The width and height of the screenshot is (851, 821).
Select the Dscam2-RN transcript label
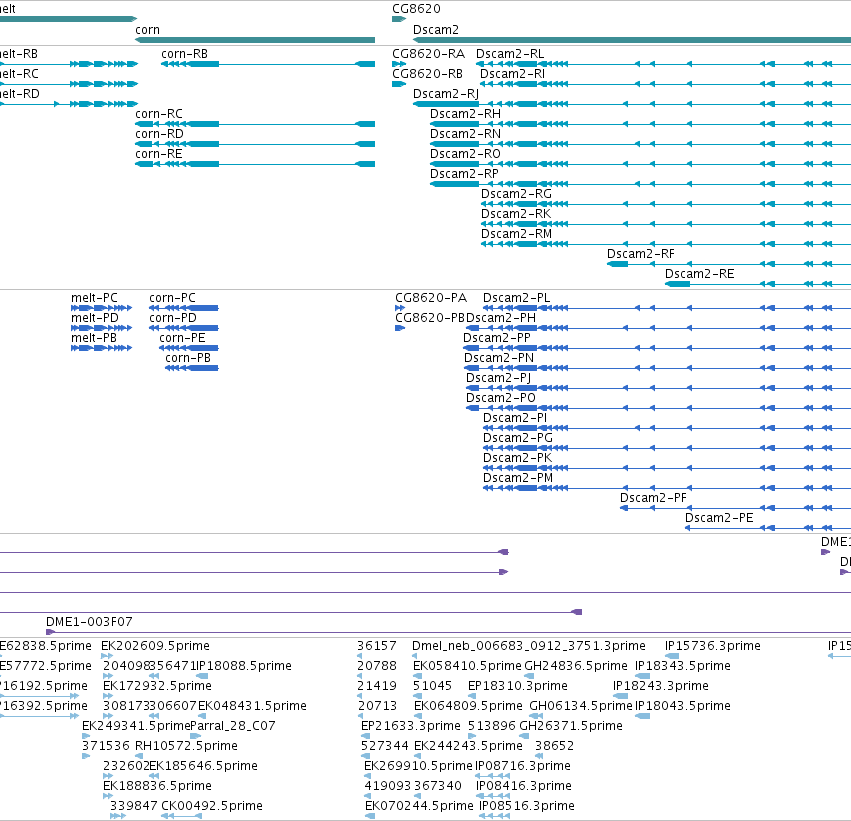[466, 134]
